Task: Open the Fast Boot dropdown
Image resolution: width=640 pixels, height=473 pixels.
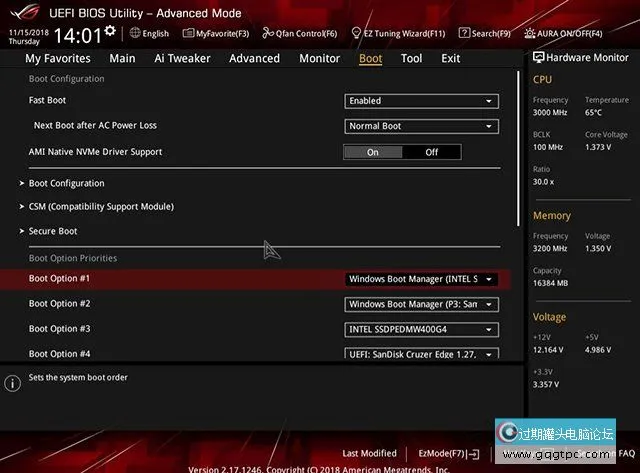Action: tap(421, 101)
